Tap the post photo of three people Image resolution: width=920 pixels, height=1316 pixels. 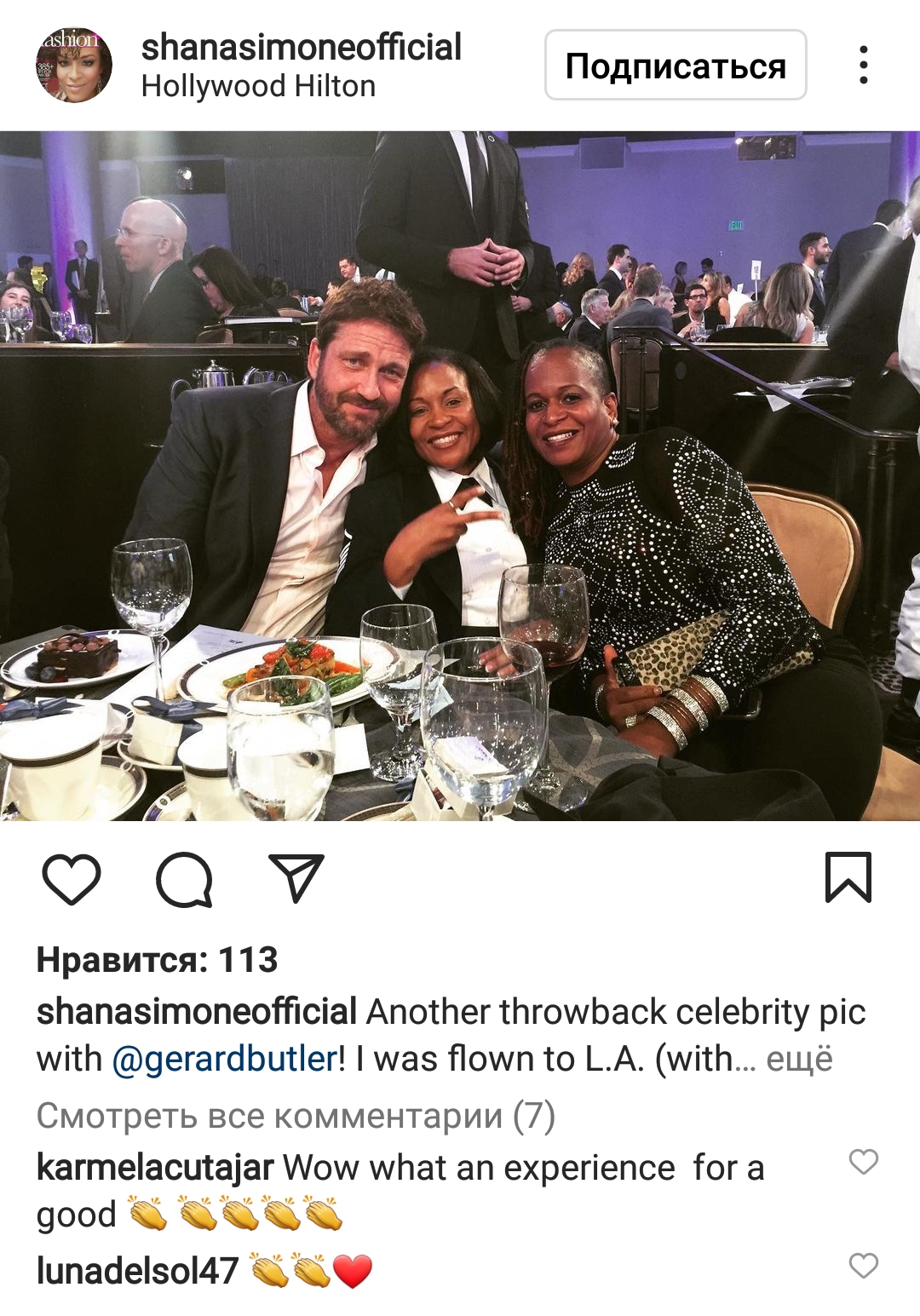click(460, 475)
